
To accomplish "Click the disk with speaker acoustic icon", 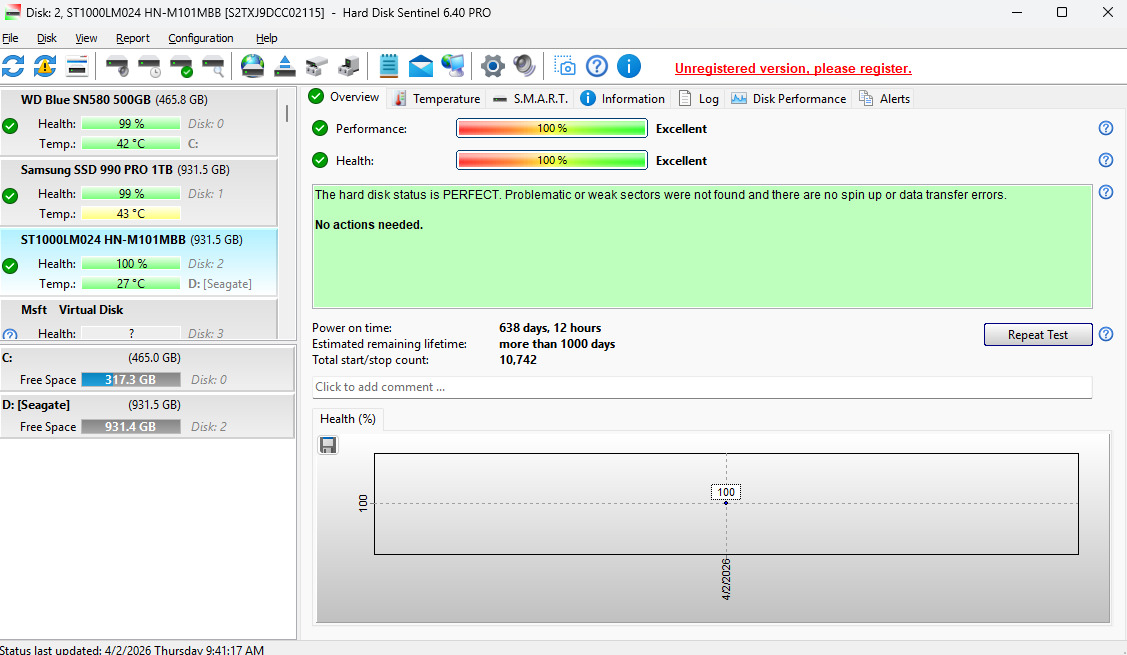I will (x=117, y=66).
